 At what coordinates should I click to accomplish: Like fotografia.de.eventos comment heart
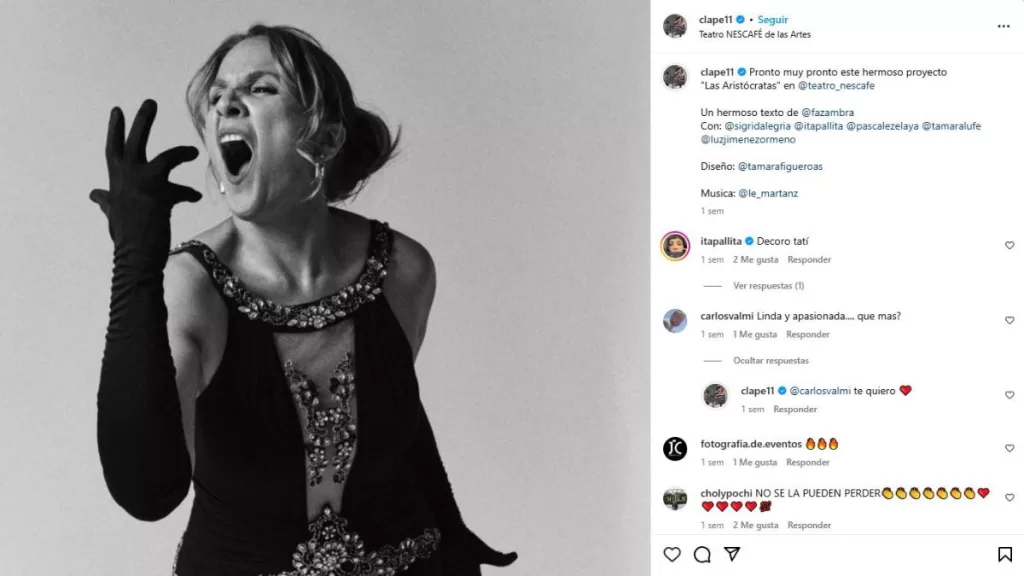pos(1009,448)
